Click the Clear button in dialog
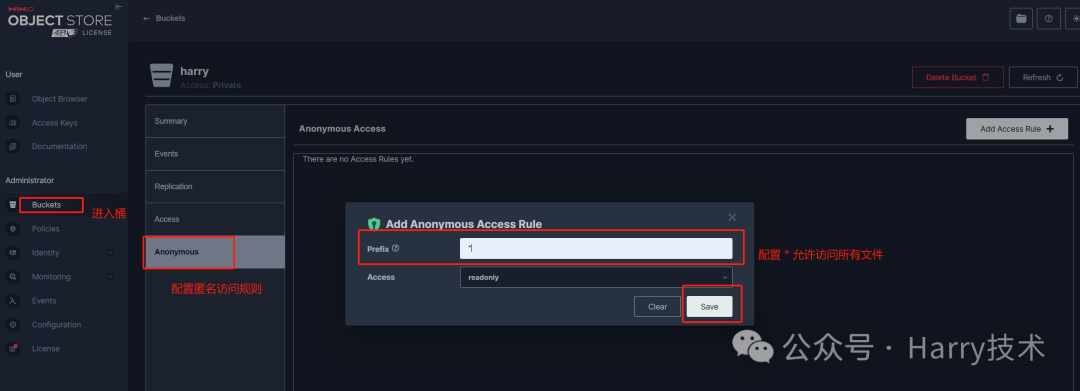Viewport: 1080px width, 391px height. pos(657,306)
